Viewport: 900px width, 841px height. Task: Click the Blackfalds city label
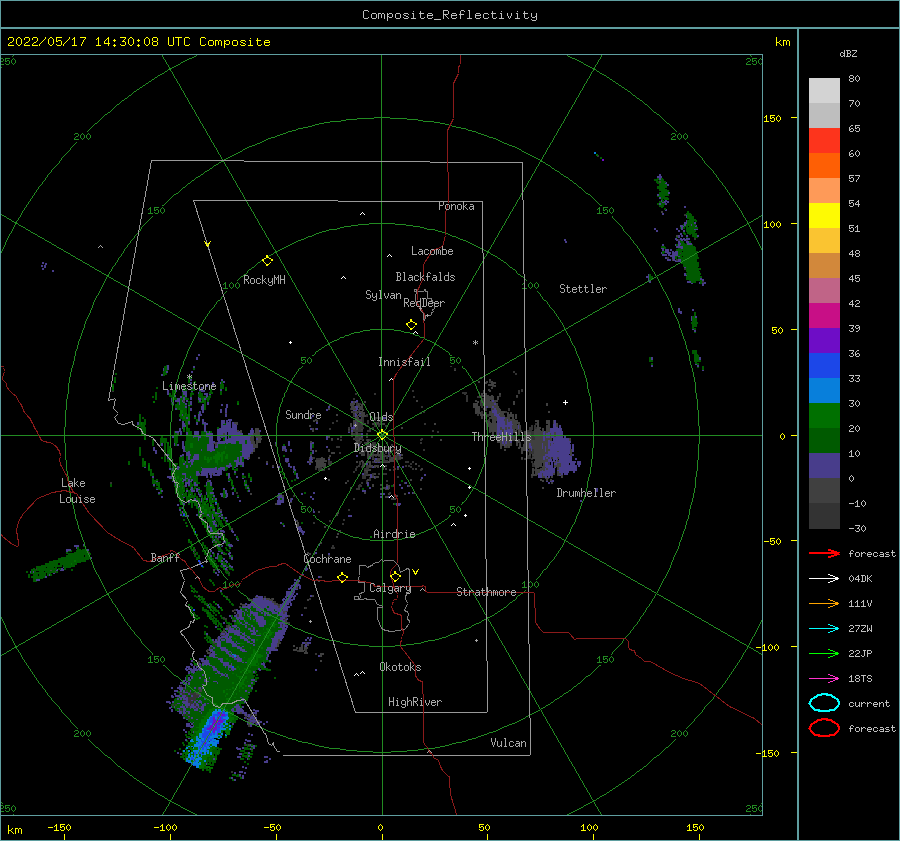(425, 277)
